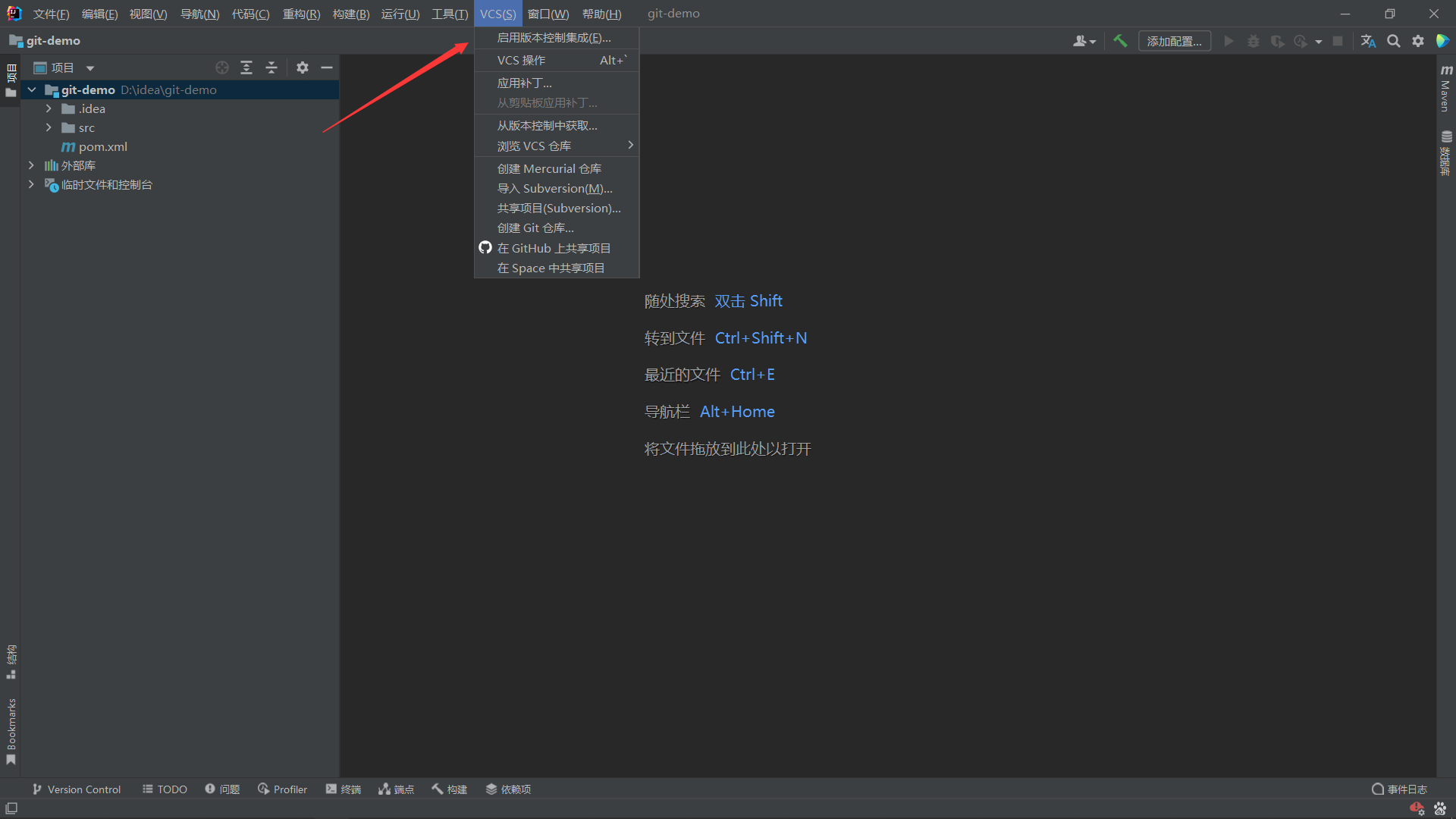Open the 重构(R) menu
1456x819 pixels.
(301, 14)
